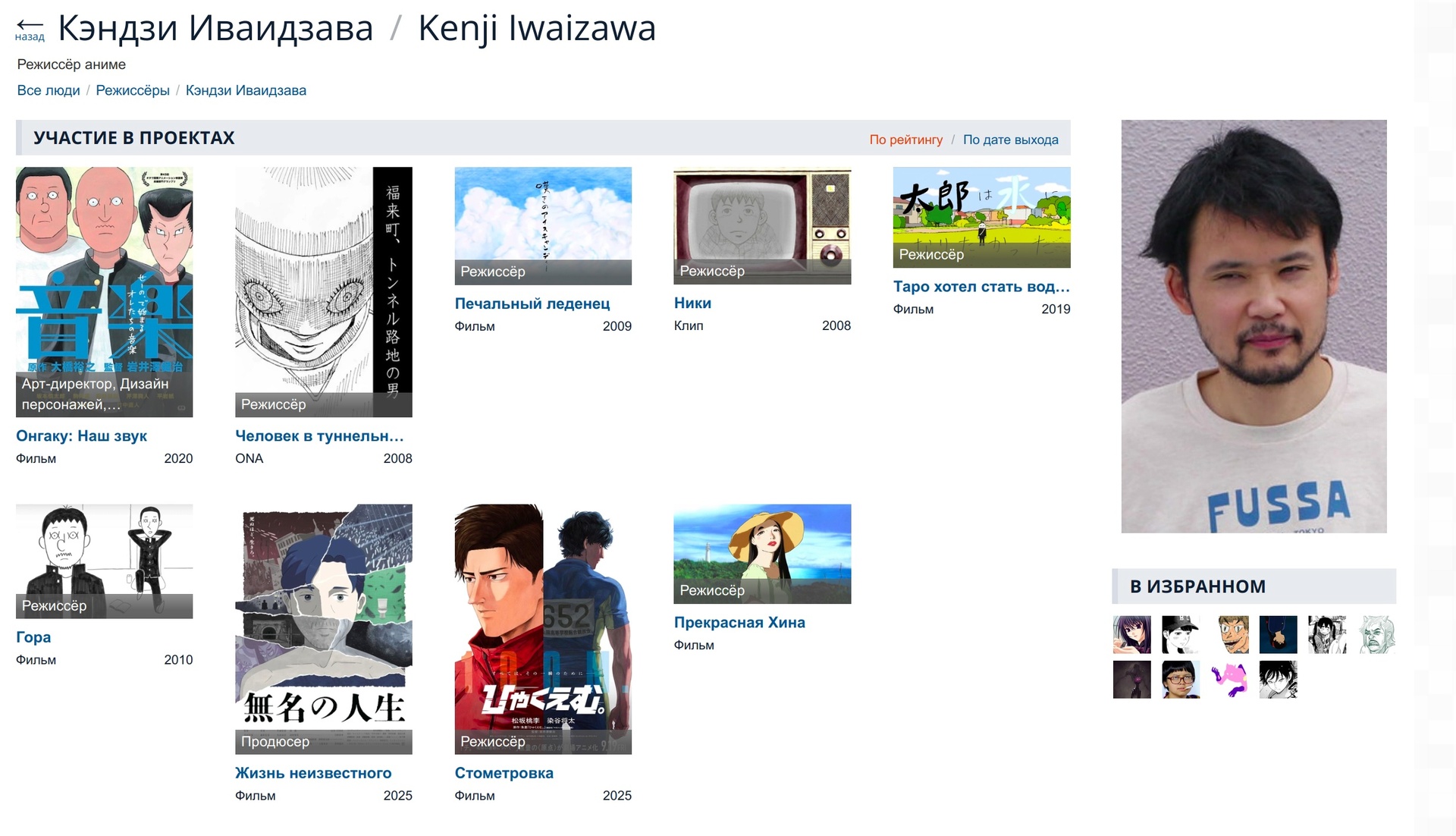
Task: Open the Прекрасная Хина thumbnail
Action: tap(762, 554)
